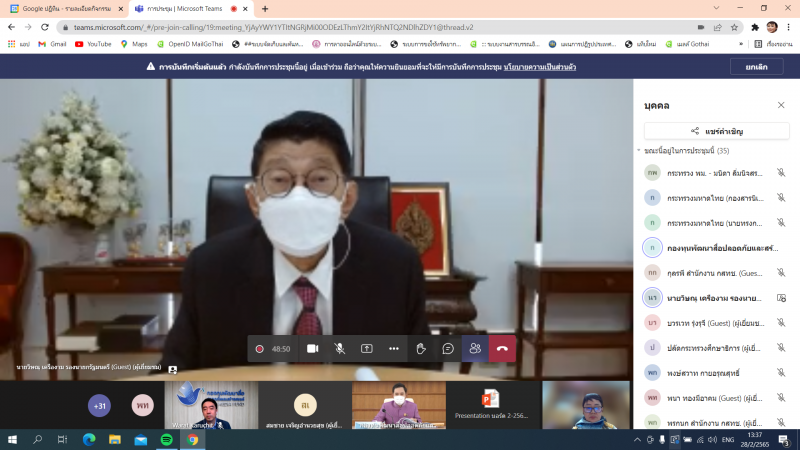Click the address bar URL field
800x450 pixels.
[378, 27]
